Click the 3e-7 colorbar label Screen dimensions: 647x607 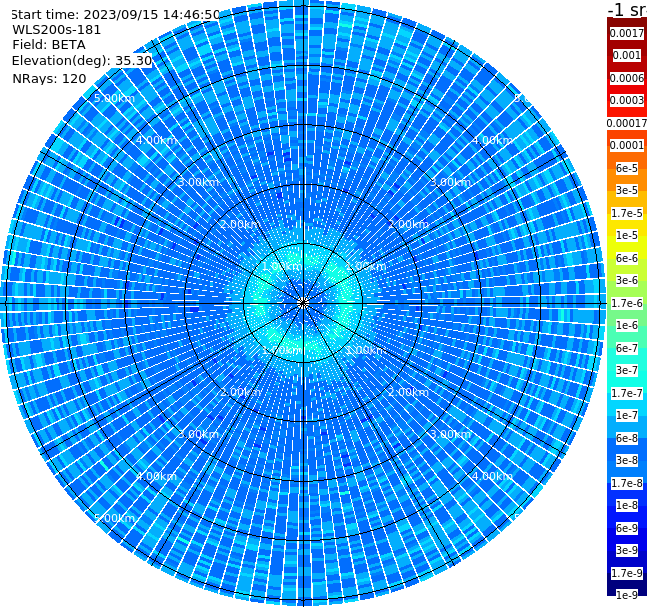[x=627, y=370]
